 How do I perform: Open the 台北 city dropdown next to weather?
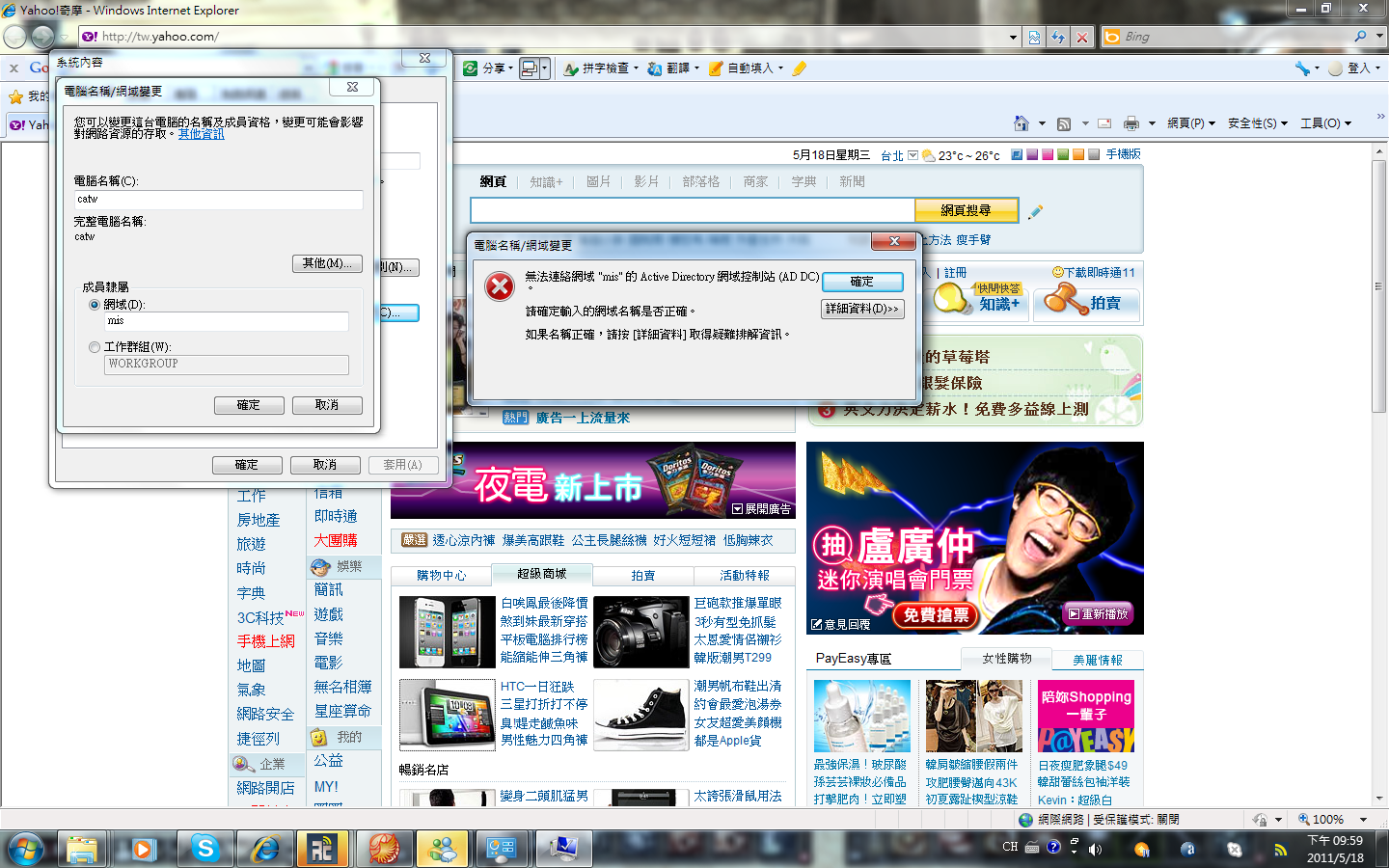tap(912, 155)
